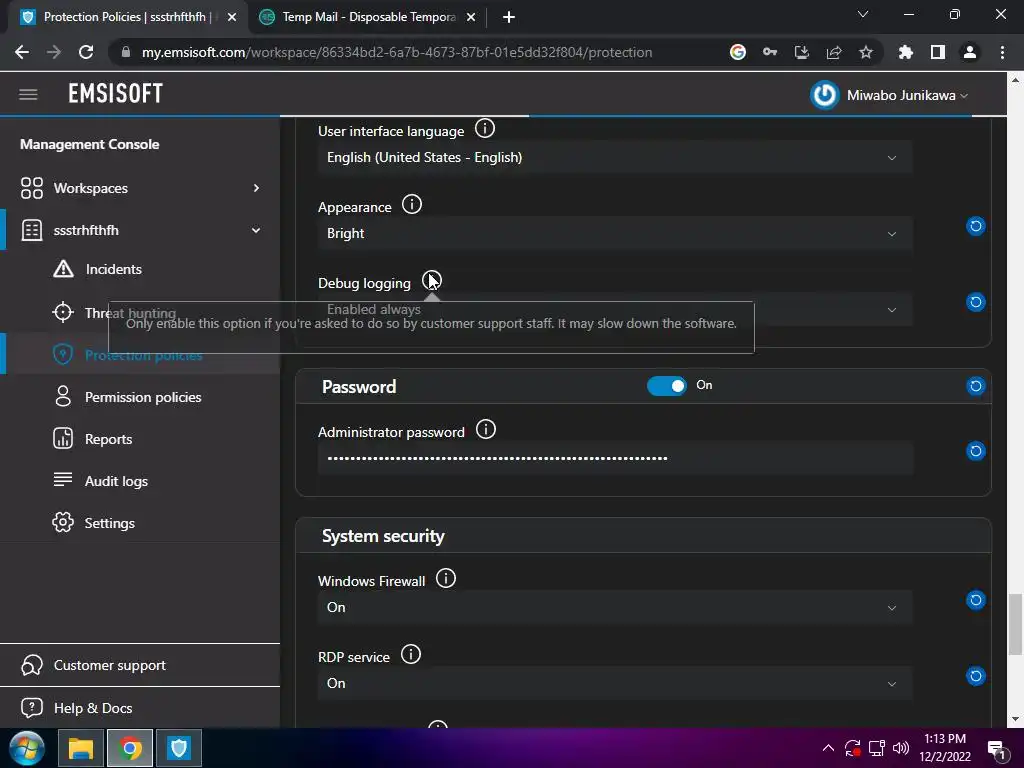The image size is (1024, 768).
Task: Click the Settings gear icon
Action: 63,522
